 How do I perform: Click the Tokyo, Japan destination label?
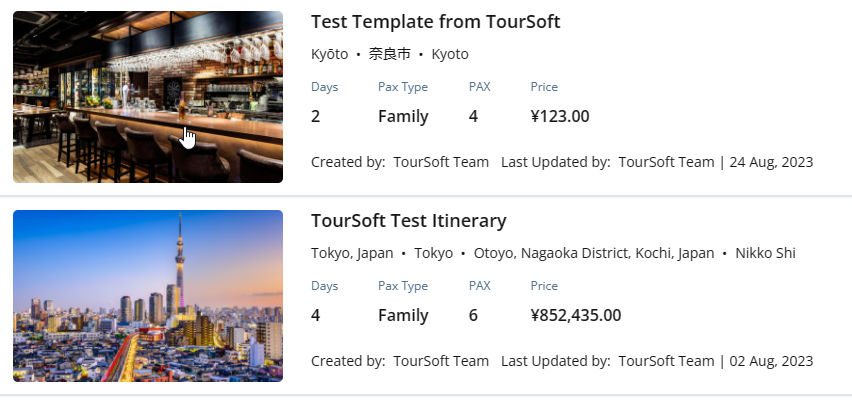pyautogui.click(x=352, y=253)
